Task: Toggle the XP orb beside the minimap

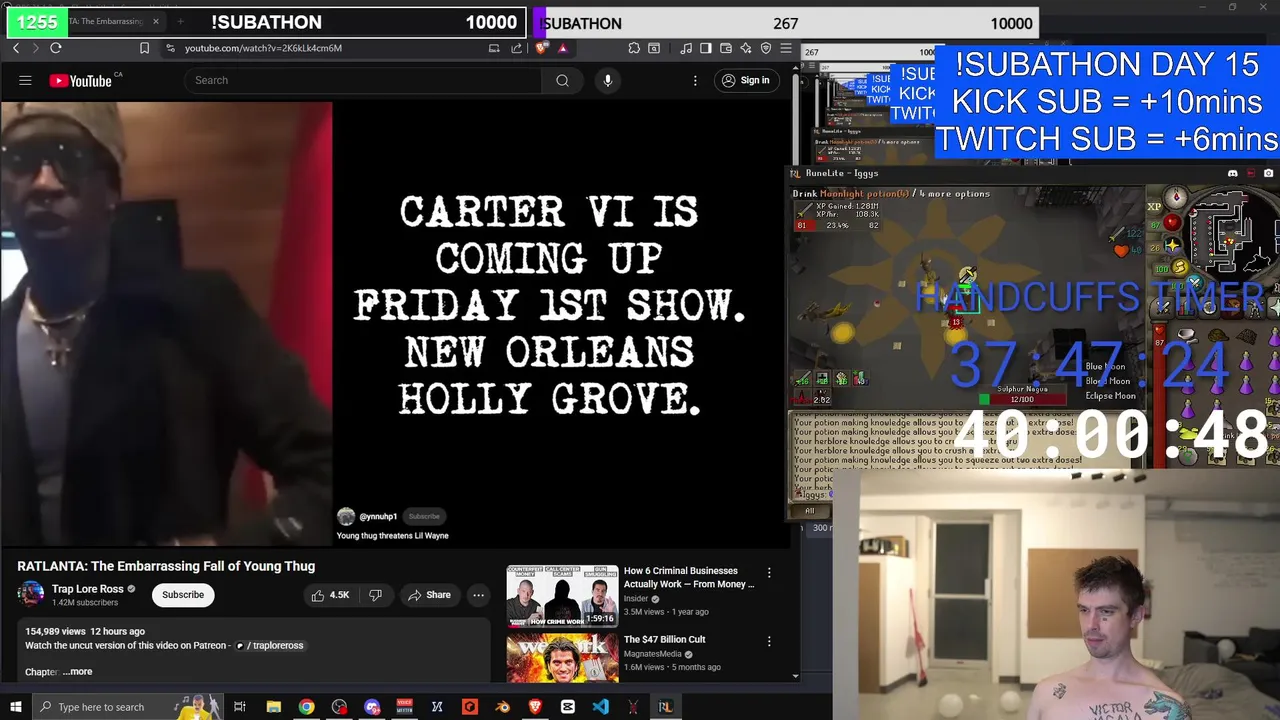Action: pyautogui.click(x=1154, y=207)
